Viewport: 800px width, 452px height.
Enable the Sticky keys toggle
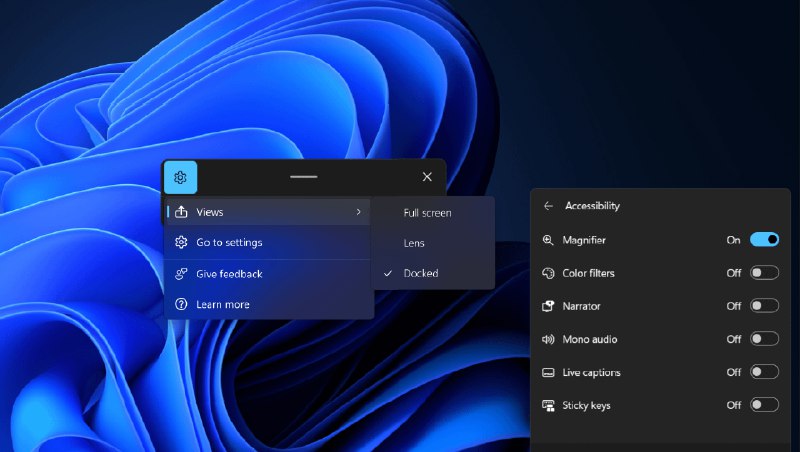(x=764, y=405)
